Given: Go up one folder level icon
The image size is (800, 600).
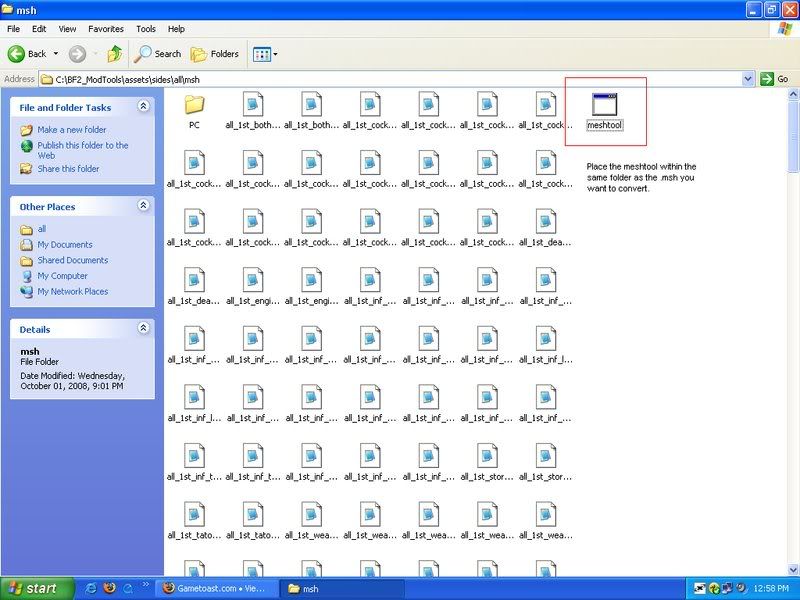Looking at the screenshot, I should [115, 54].
